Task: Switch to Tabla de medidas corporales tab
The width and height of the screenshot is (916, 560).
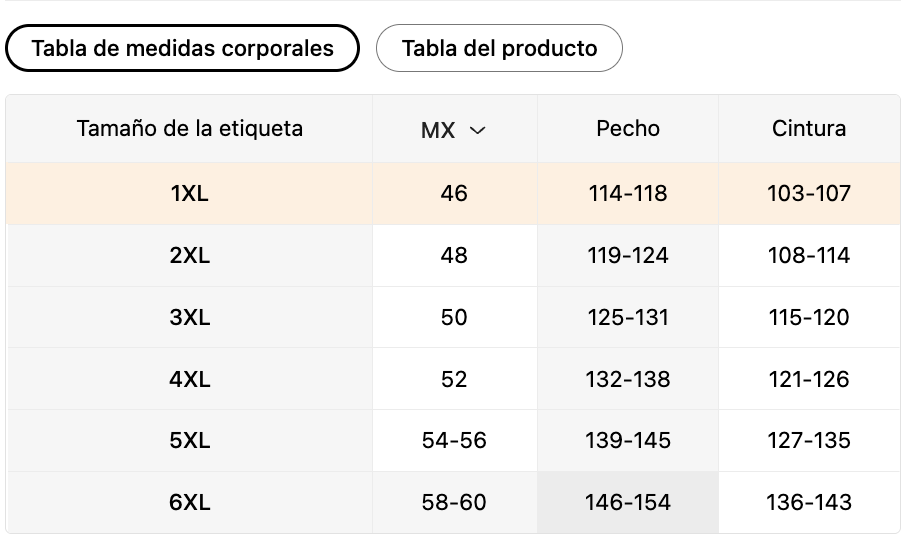Action: pos(182,48)
